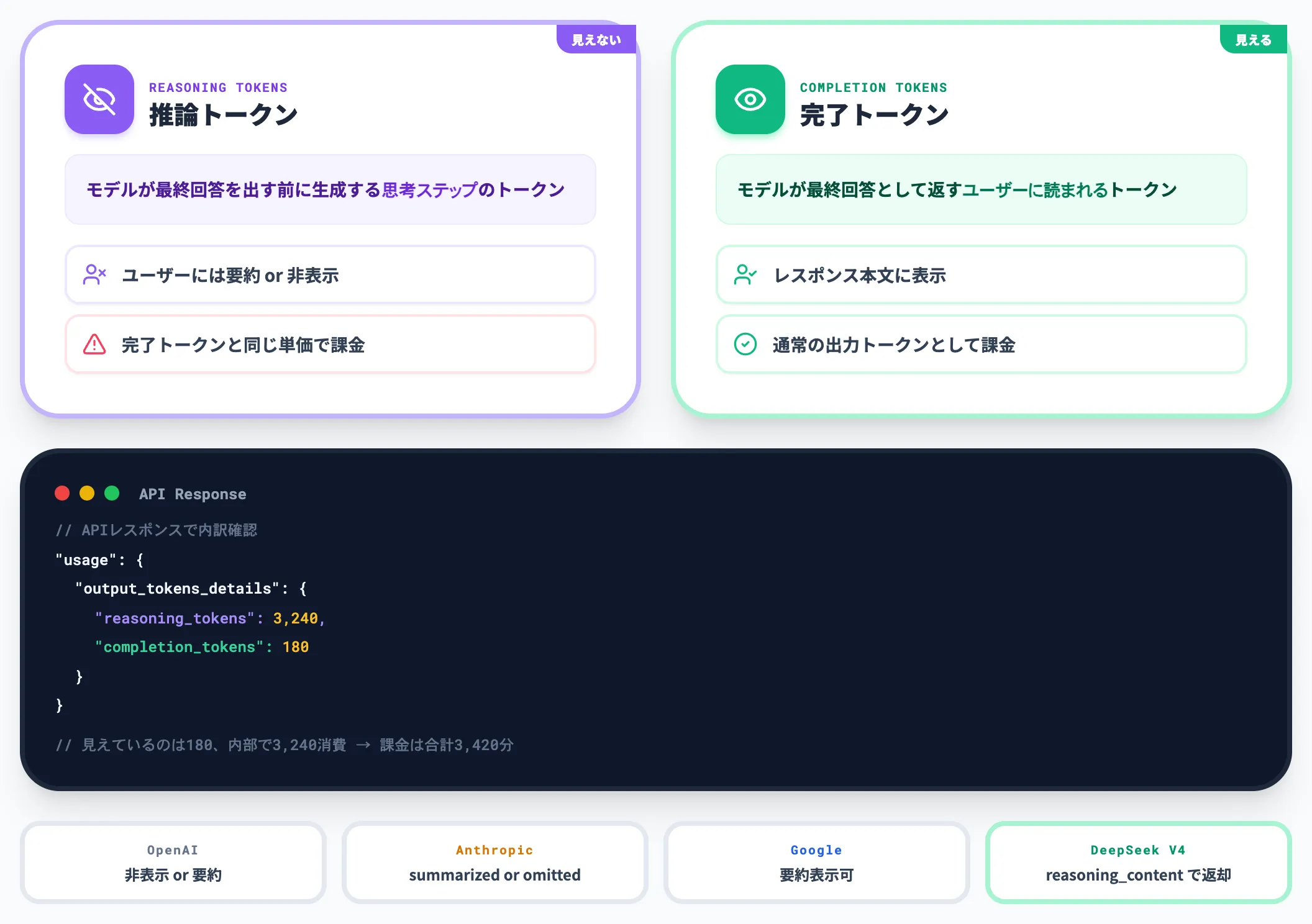Click the 完了トークン heading
This screenshot has height=924, width=1312.
pyautogui.click(x=875, y=115)
